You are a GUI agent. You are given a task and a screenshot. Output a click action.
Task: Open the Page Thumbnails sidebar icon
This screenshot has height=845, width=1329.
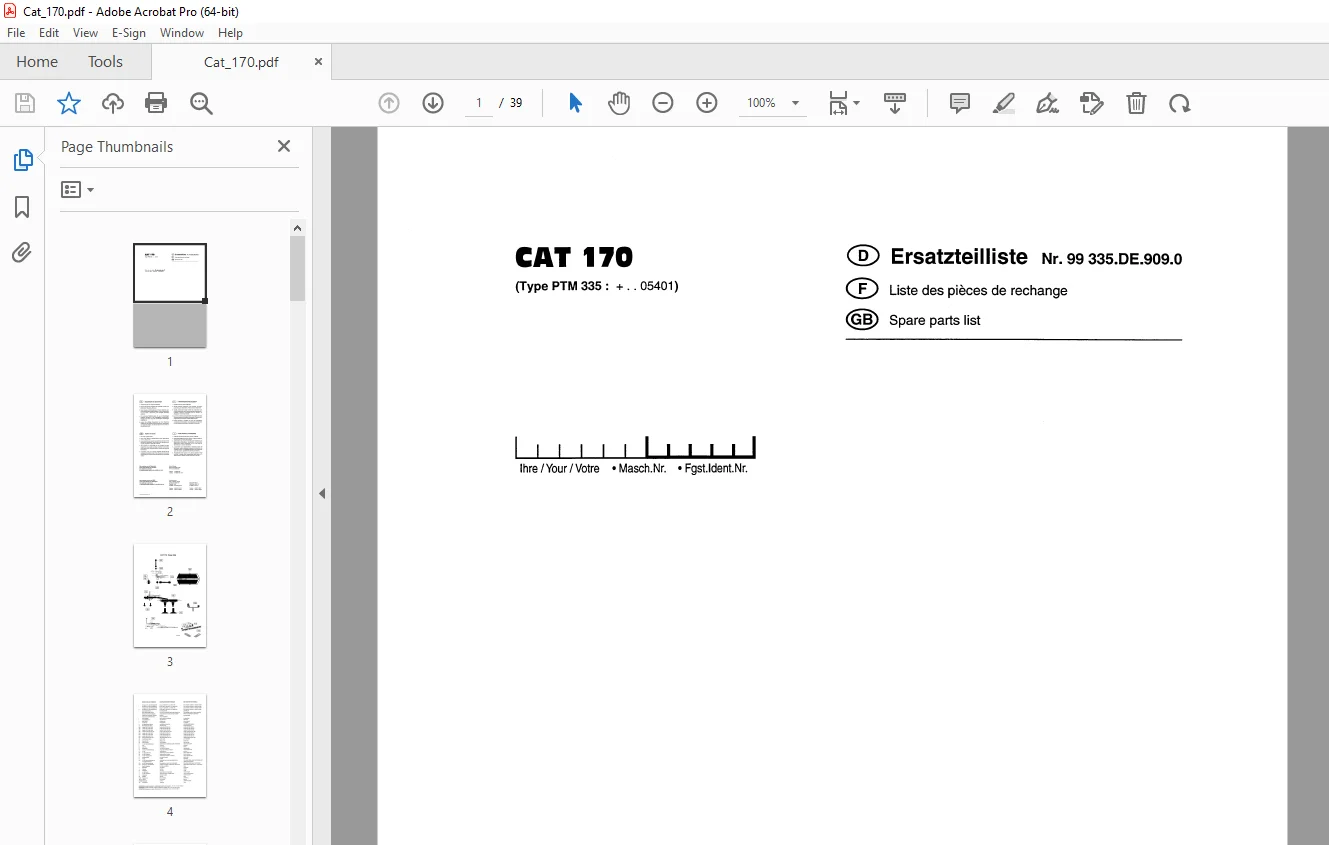[x=22, y=160]
